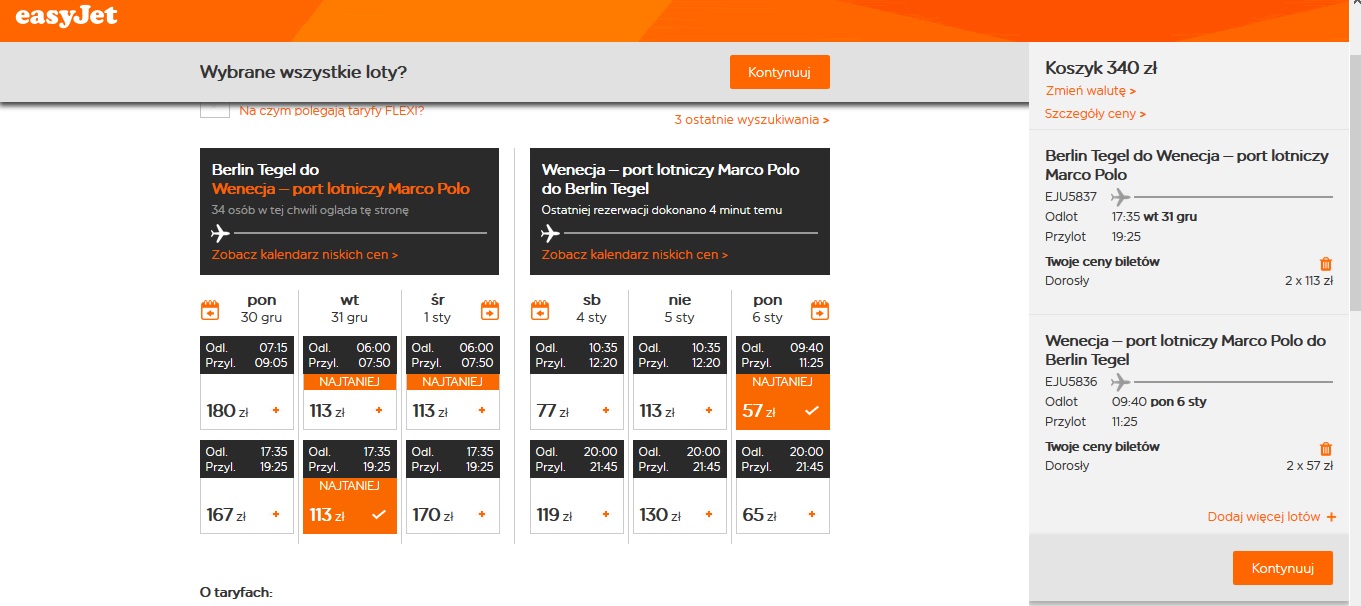
Task: Show previous outbound dates calendar icon
Action: (x=210, y=309)
